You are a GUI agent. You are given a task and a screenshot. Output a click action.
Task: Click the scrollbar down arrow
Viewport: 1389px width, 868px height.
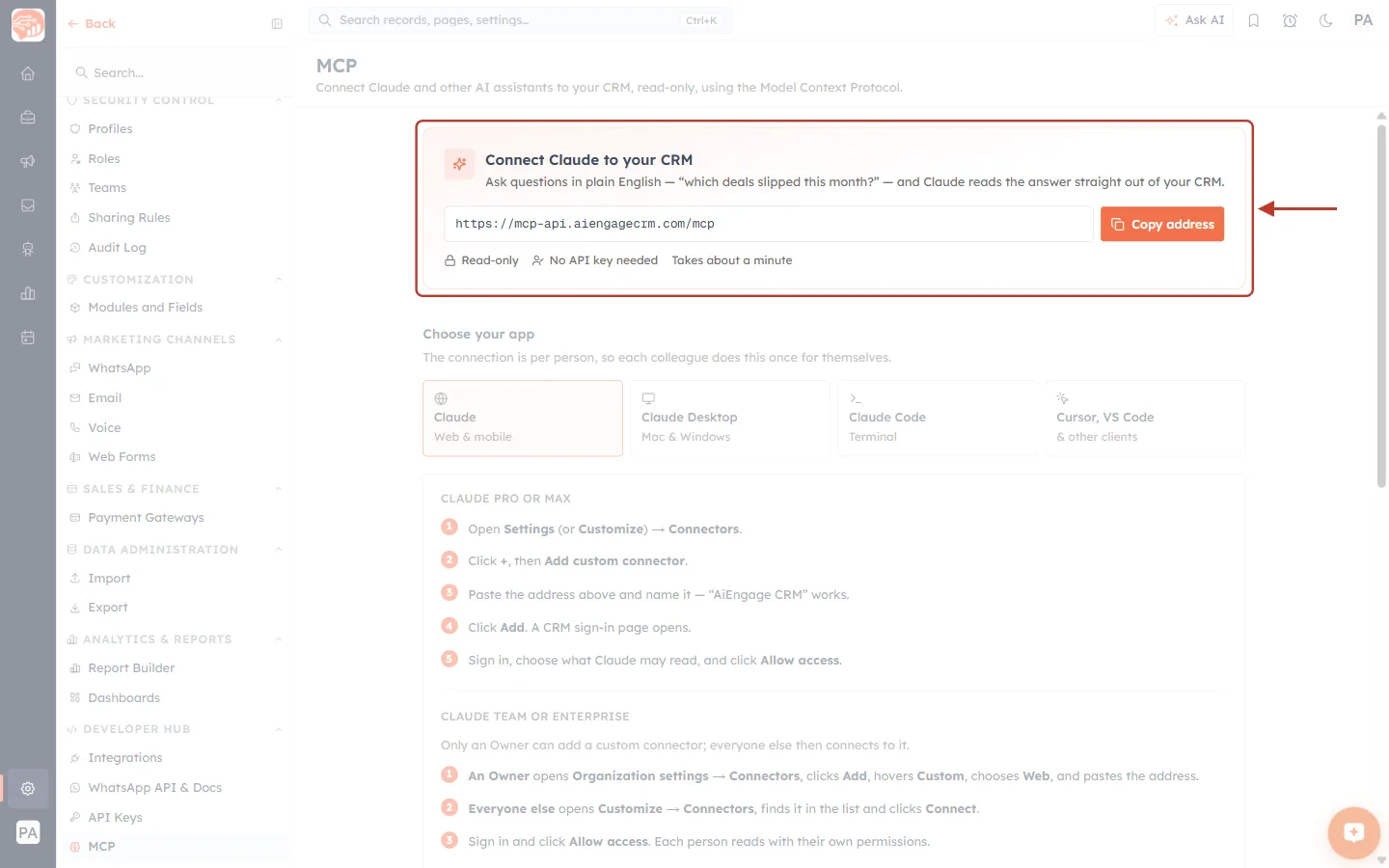coord(1381,860)
